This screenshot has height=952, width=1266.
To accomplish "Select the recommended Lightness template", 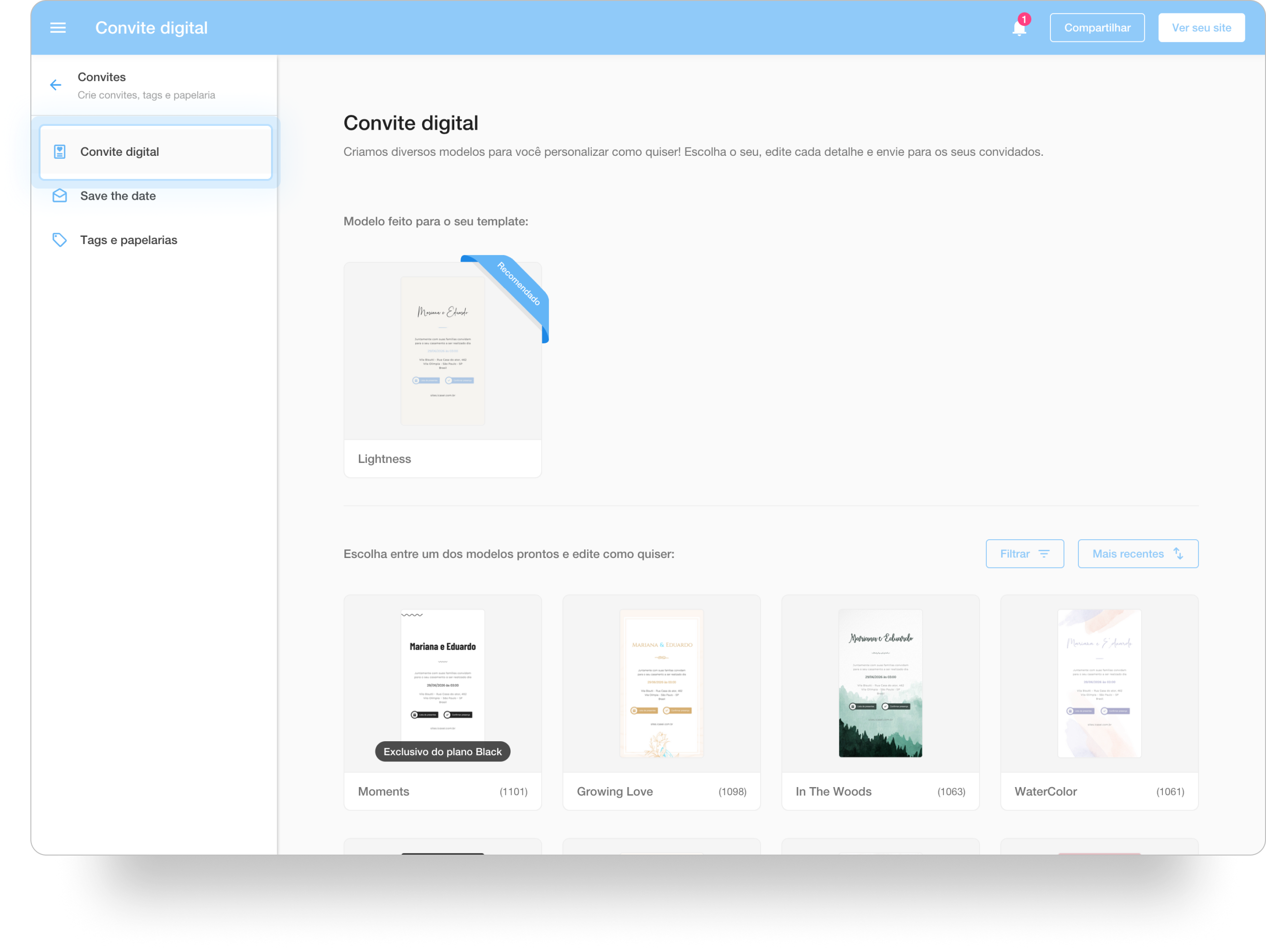I will [442, 350].
